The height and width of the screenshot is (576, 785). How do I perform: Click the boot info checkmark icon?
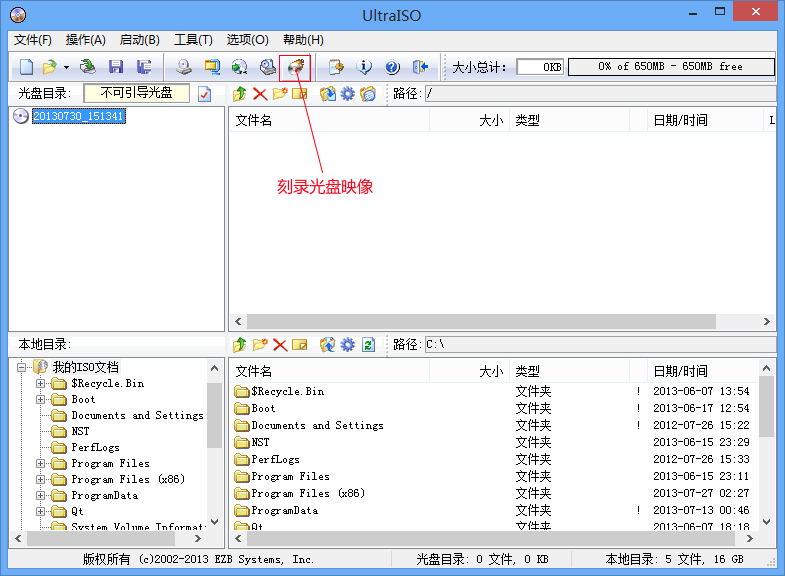(205, 94)
